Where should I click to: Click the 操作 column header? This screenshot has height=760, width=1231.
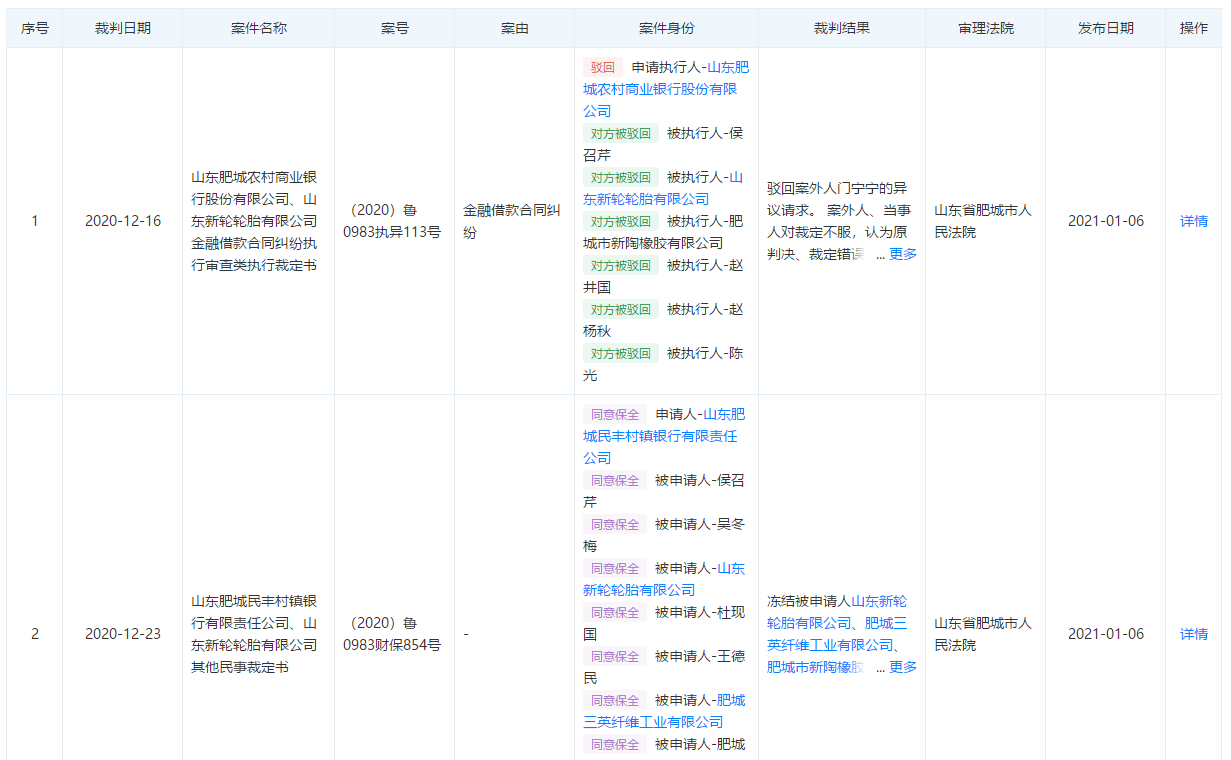click(x=1194, y=28)
